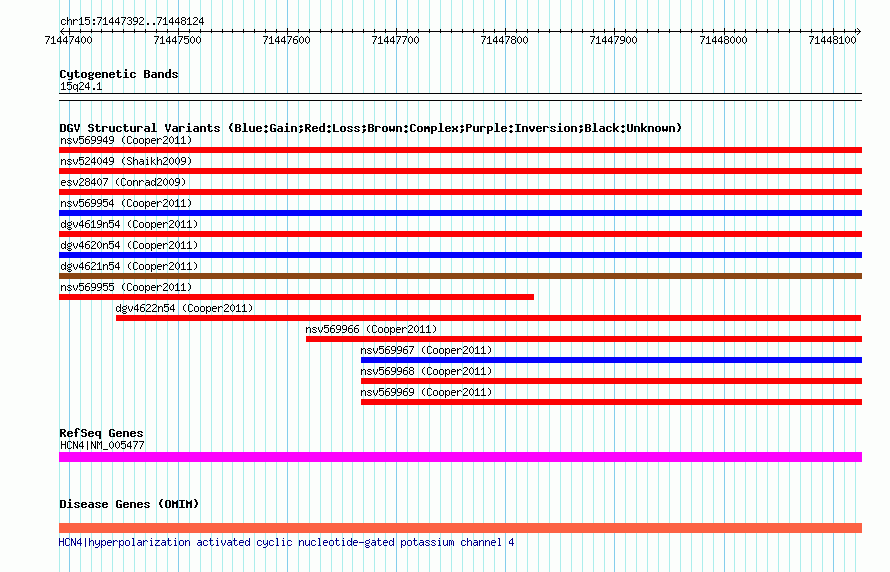Select the magenta HCN4 RefSeq gene bar

point(460,457)
